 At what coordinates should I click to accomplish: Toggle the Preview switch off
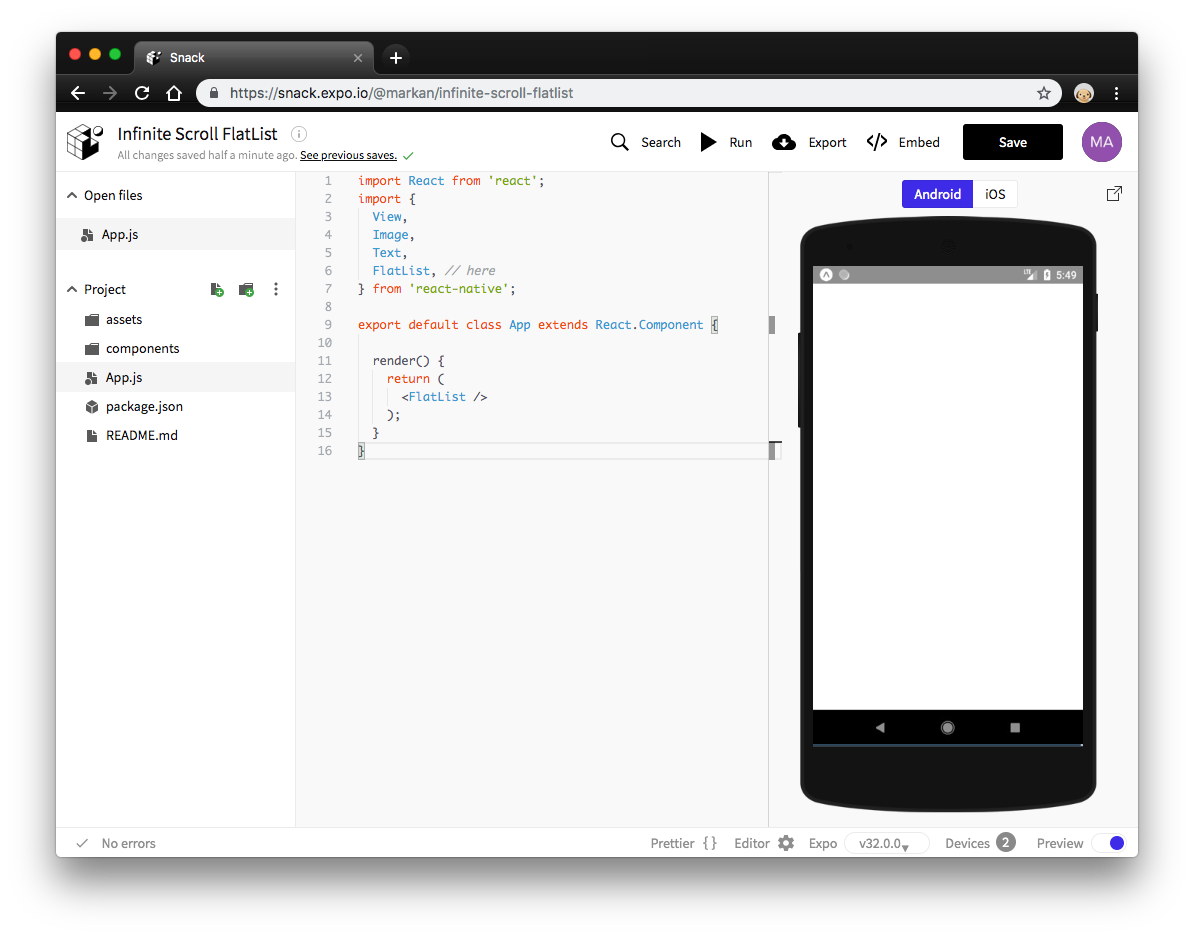pos(1108,843)
